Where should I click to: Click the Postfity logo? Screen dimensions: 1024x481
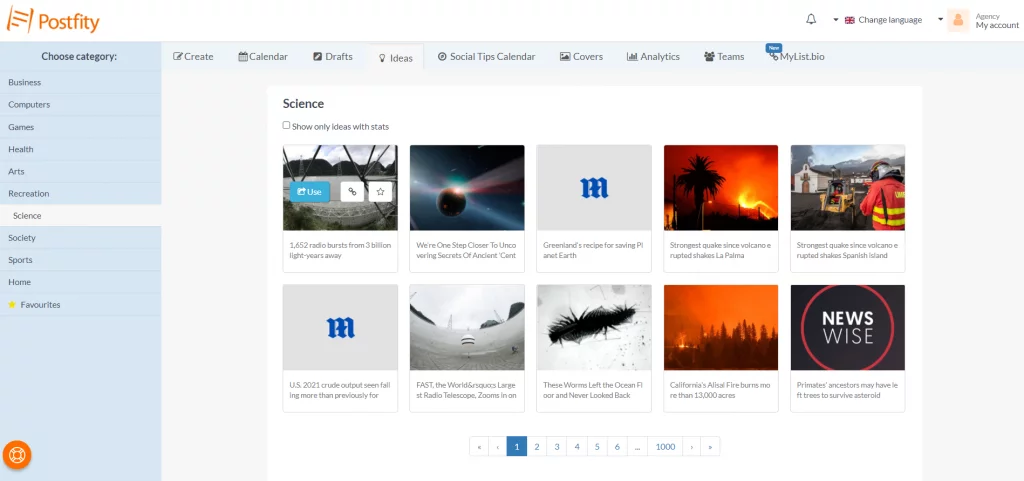pyautogui.click(x=54, y=20)
